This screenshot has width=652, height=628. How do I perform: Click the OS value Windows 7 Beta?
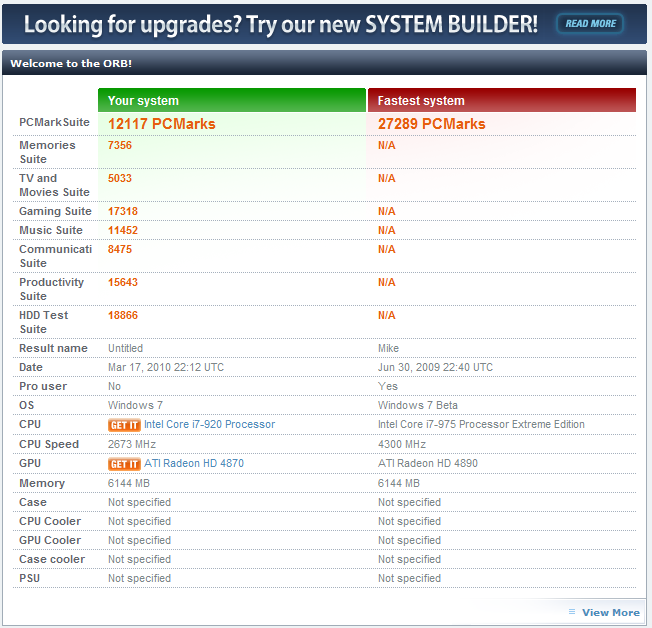pyautogui.click(x=418, y=405)
